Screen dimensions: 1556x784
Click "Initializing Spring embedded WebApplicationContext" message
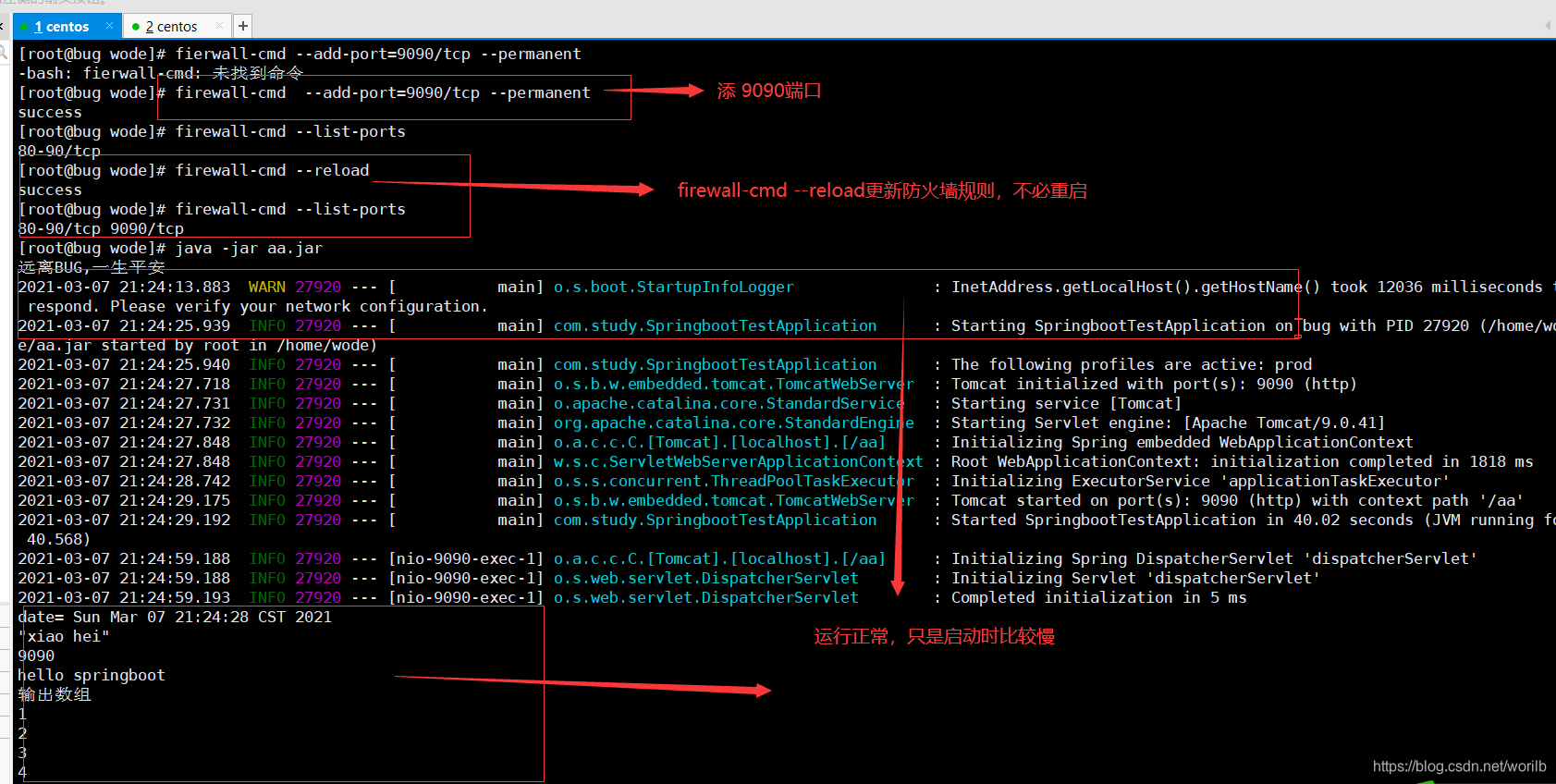(1182, 442)
